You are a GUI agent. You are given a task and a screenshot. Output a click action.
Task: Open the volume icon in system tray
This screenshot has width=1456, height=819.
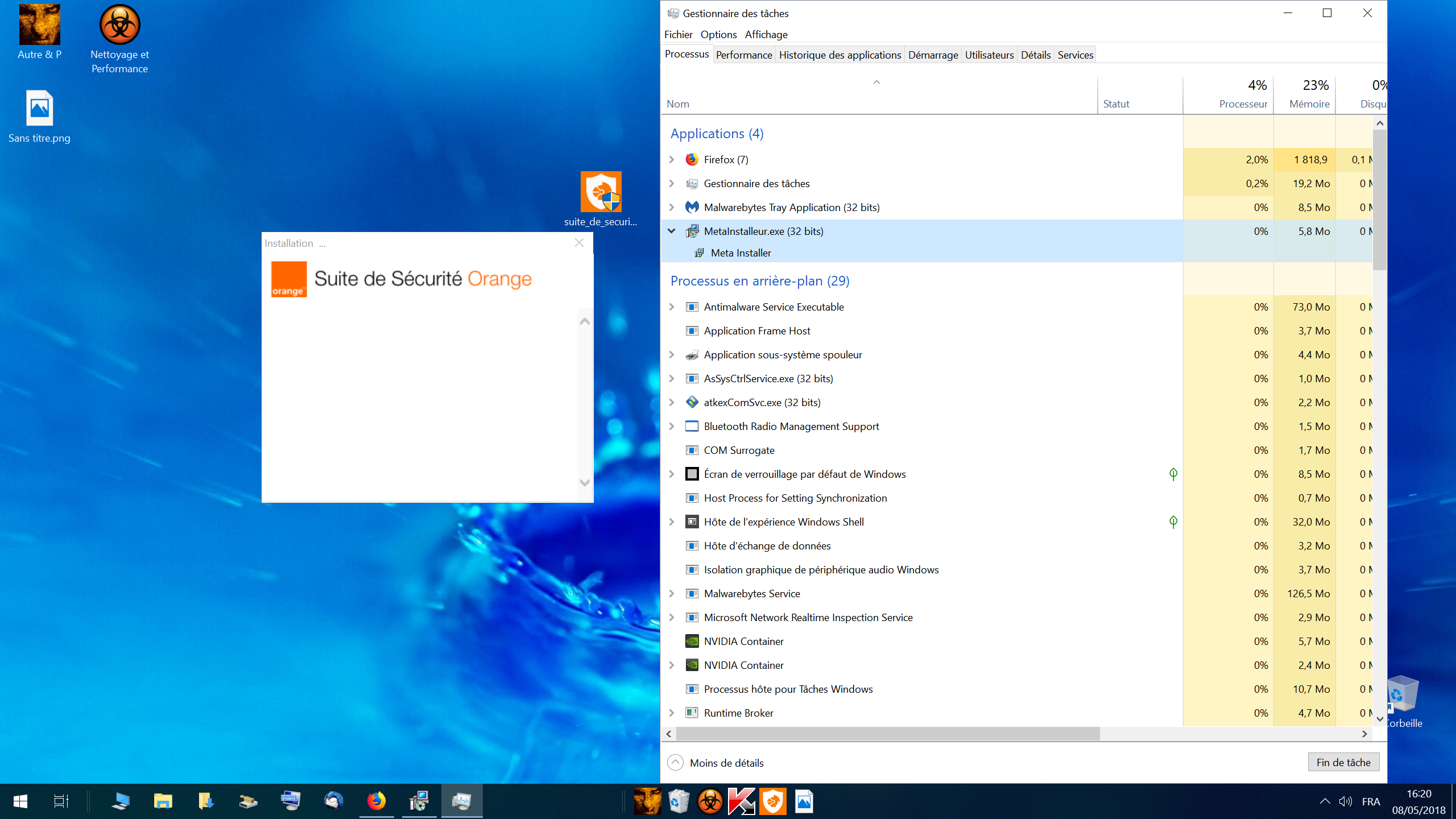point(1345,801)
